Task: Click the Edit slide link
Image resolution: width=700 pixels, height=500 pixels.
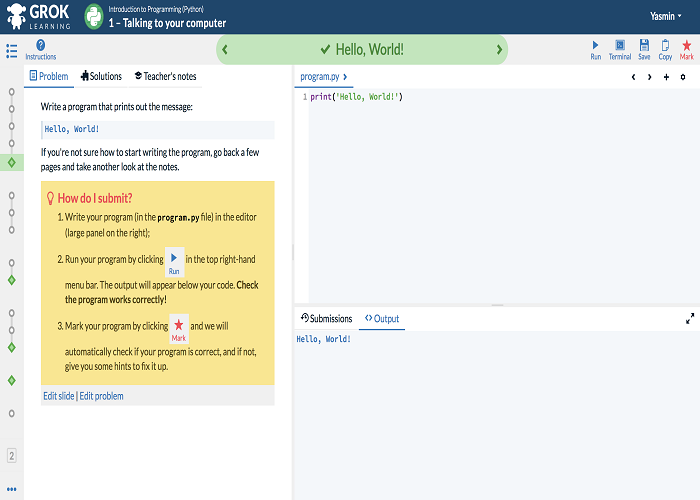Action: (59, 396)
